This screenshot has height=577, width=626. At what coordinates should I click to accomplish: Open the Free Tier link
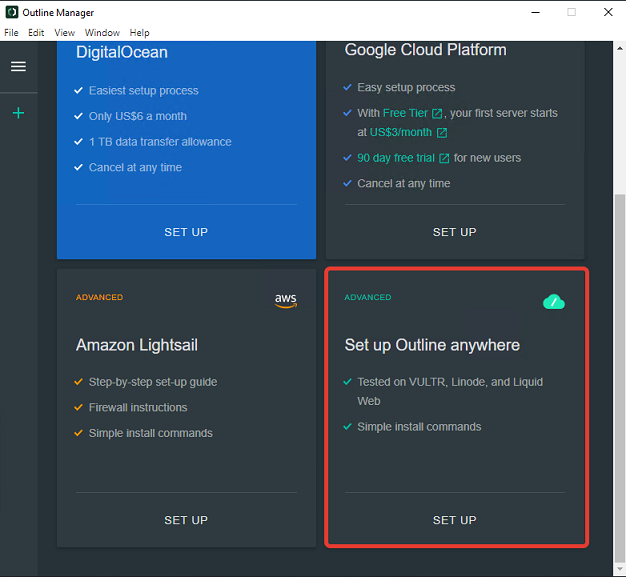405,113
